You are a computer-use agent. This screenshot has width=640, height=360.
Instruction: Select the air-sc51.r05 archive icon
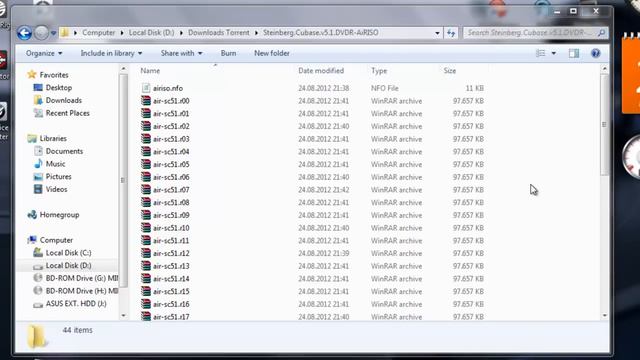point(146,164)
